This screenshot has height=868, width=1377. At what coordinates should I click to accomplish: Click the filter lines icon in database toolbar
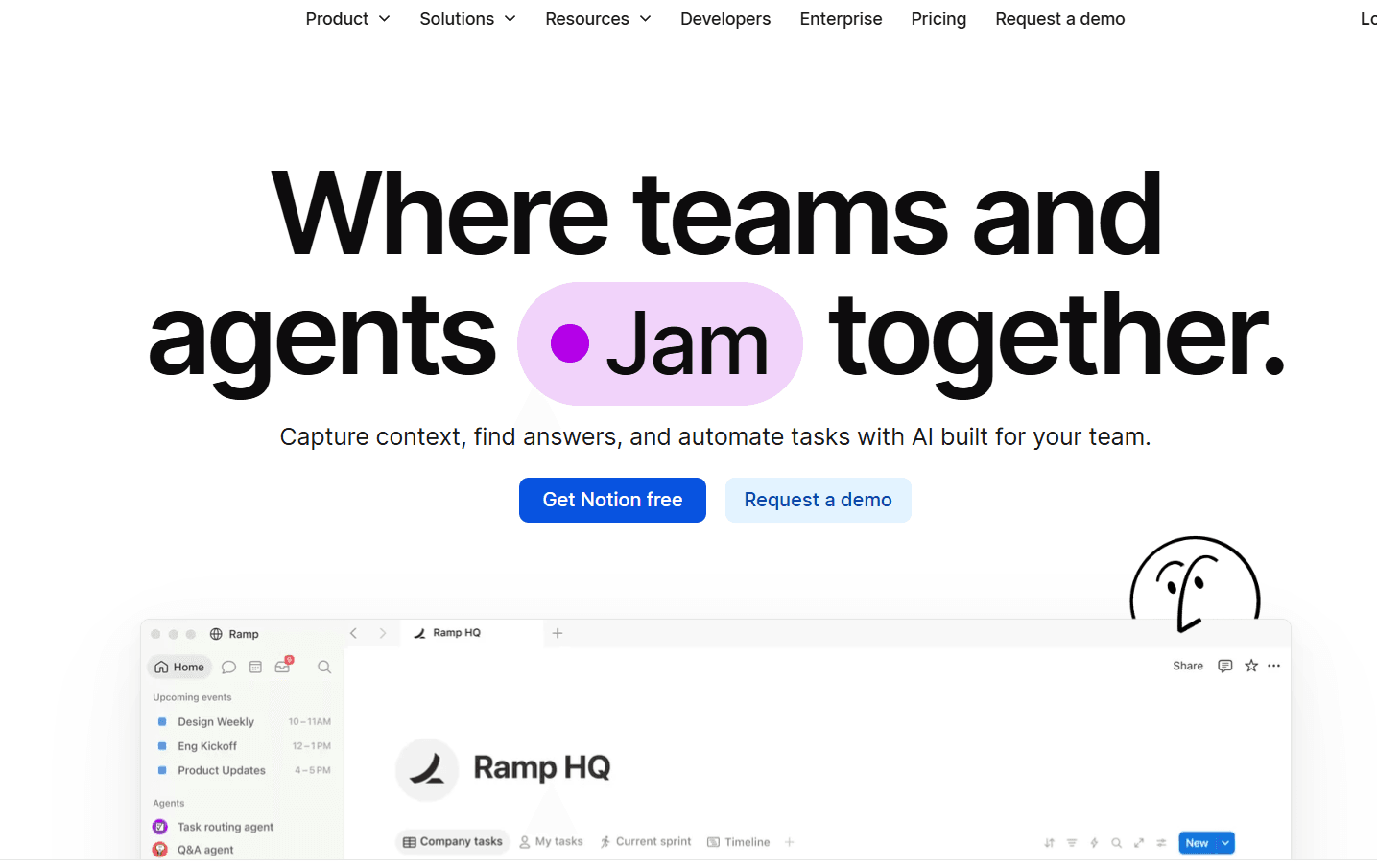point(1072,843)
